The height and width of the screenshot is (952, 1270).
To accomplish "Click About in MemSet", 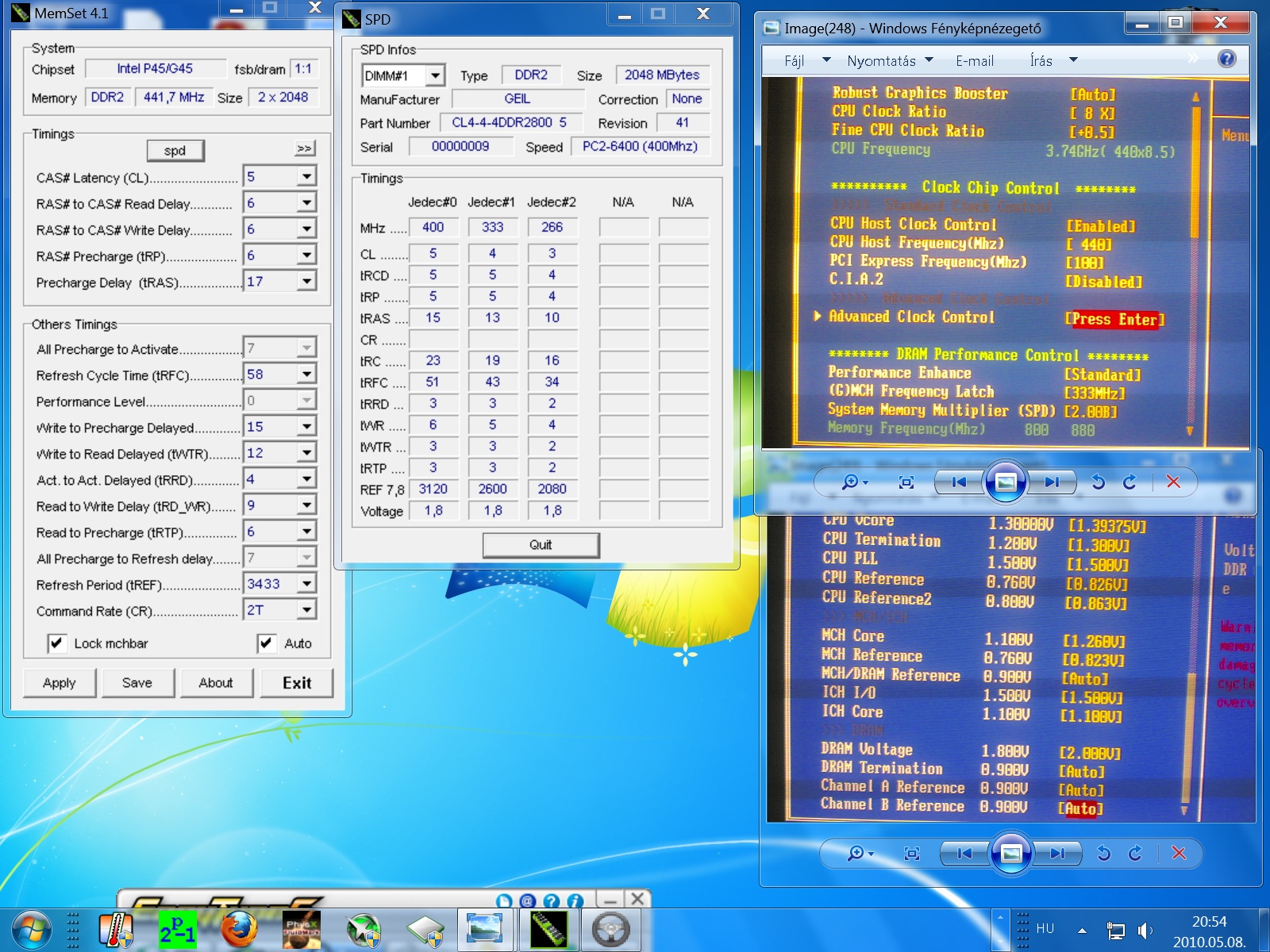I will (x=216, y=683).
